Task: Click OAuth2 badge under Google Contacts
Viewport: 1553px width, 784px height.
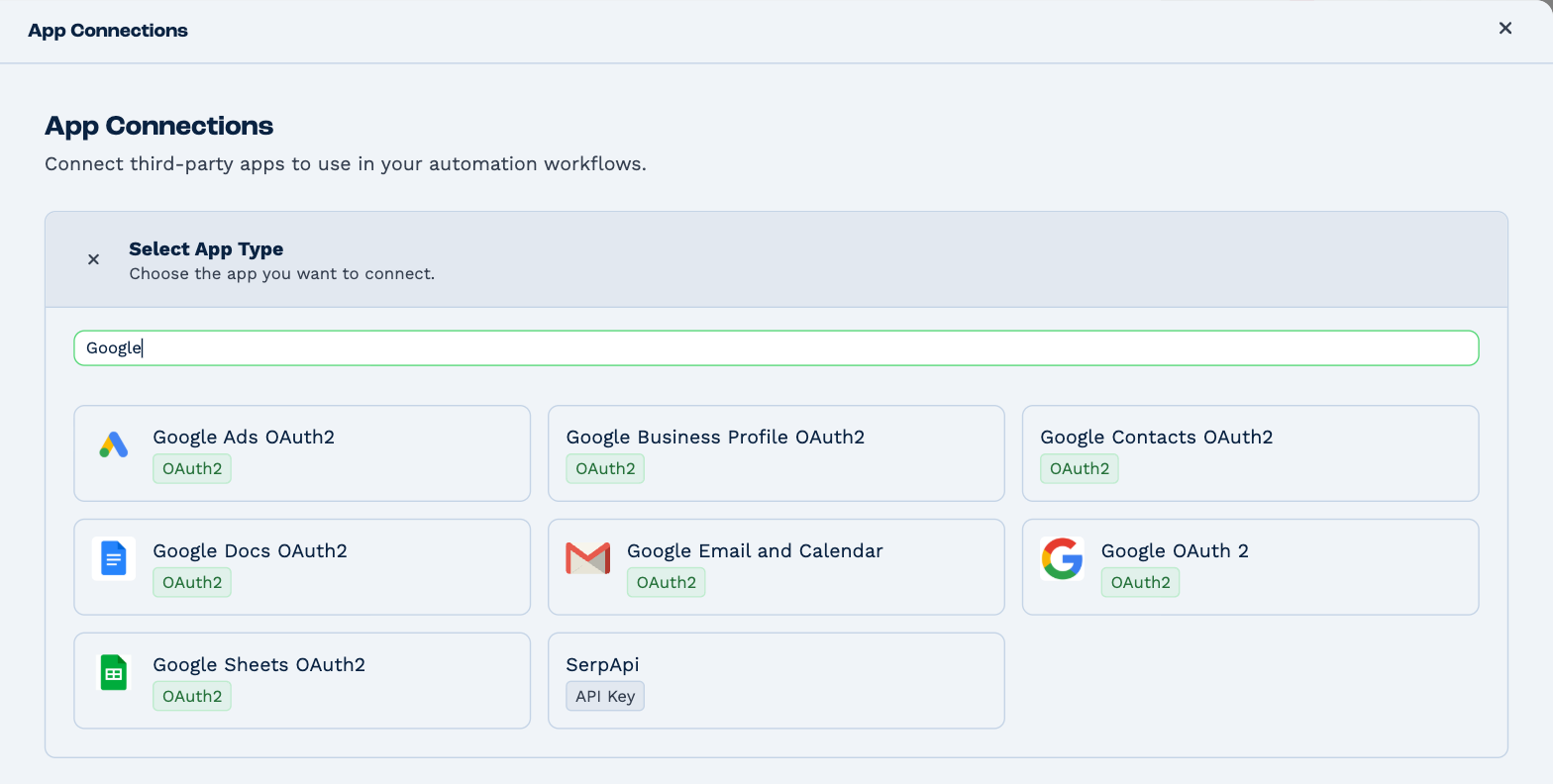Action: click(1080, 468)
